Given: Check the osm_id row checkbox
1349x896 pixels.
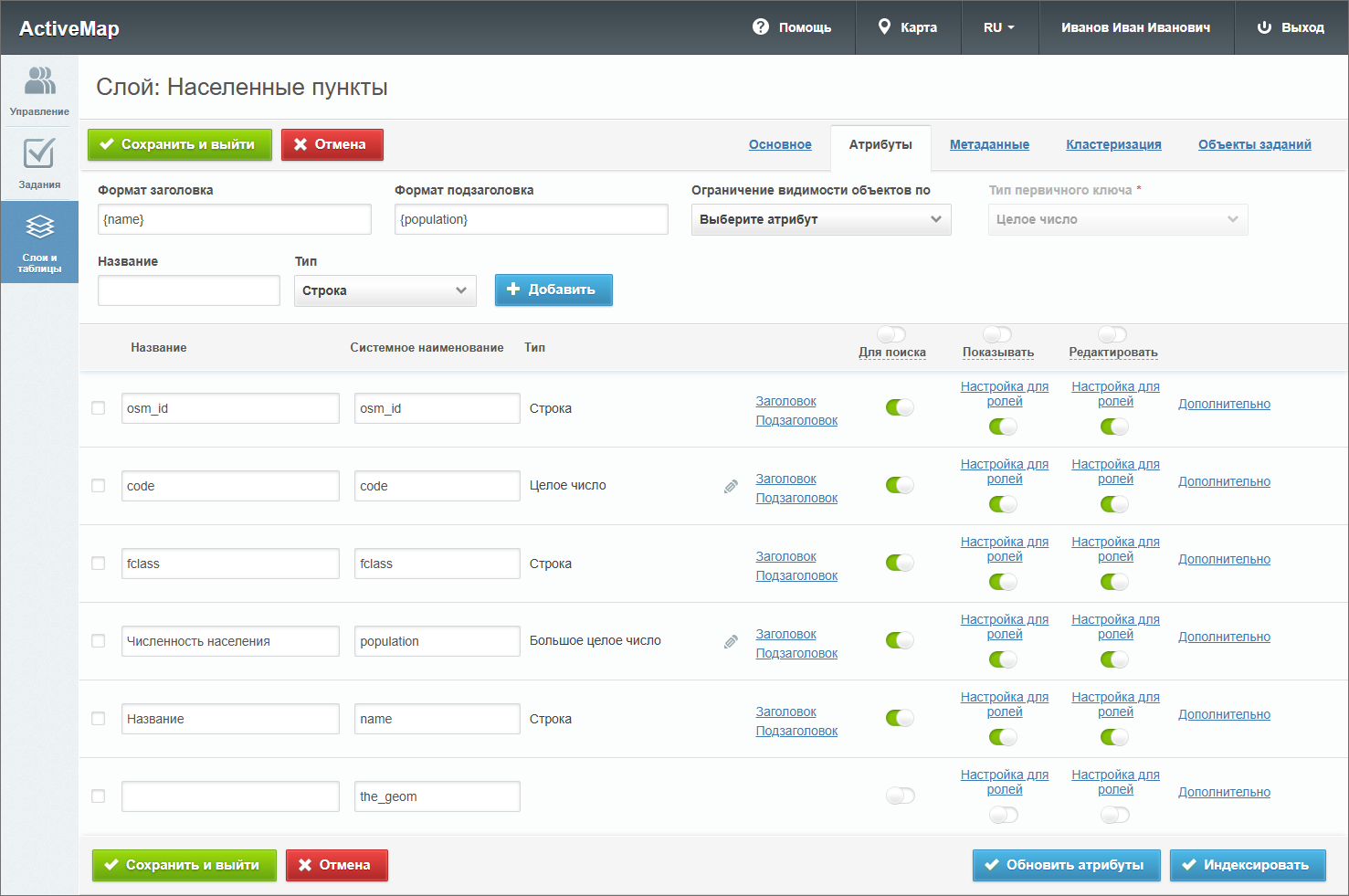Looking at the screenshot, I should [99, 408].
